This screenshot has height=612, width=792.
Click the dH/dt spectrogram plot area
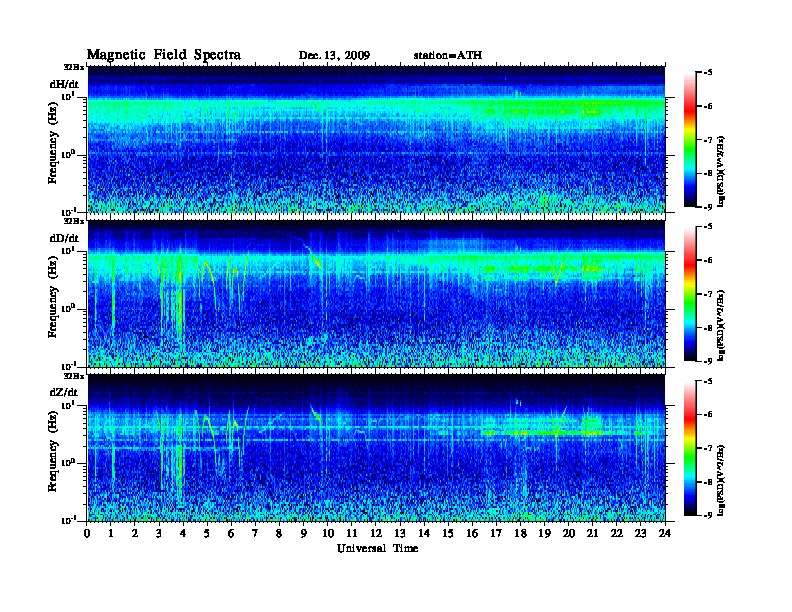click(x=376, y=139)
